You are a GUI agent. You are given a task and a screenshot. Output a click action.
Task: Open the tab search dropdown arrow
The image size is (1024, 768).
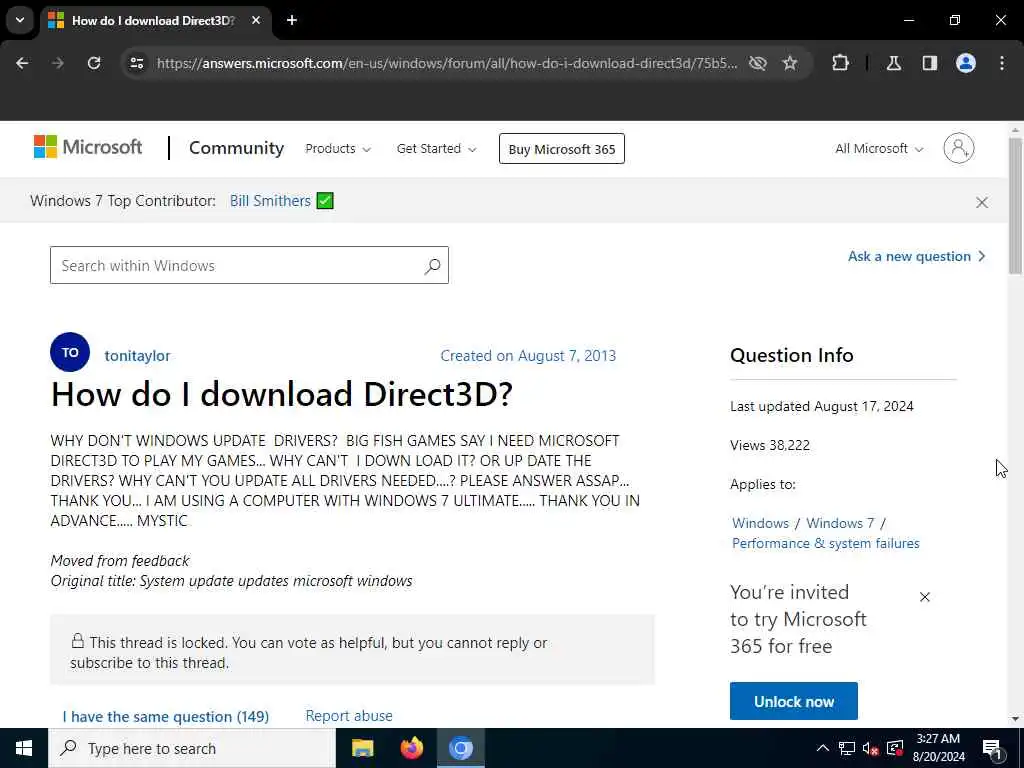coord(20,20)
